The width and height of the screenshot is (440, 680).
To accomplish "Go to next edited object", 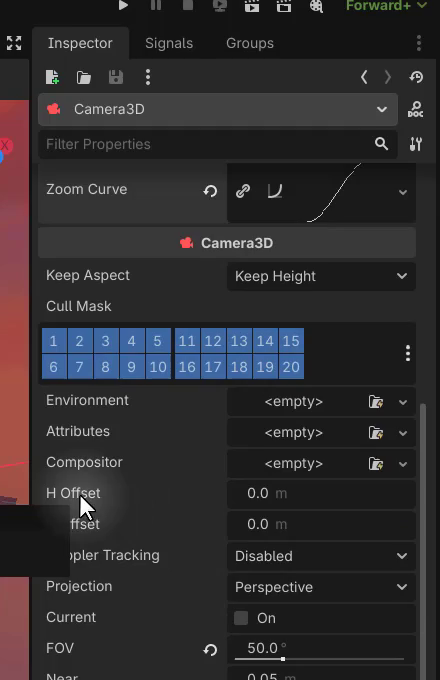I will tap(388, 77).
